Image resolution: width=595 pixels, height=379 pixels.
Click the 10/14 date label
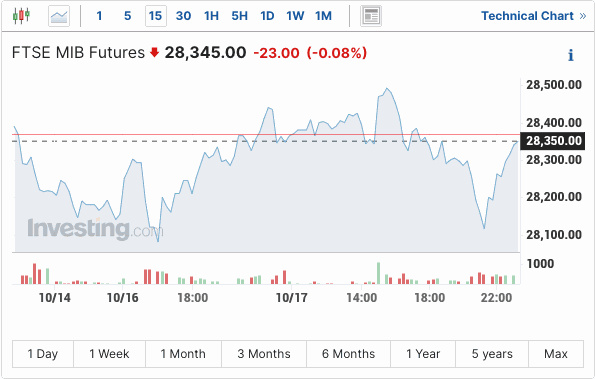55,297
